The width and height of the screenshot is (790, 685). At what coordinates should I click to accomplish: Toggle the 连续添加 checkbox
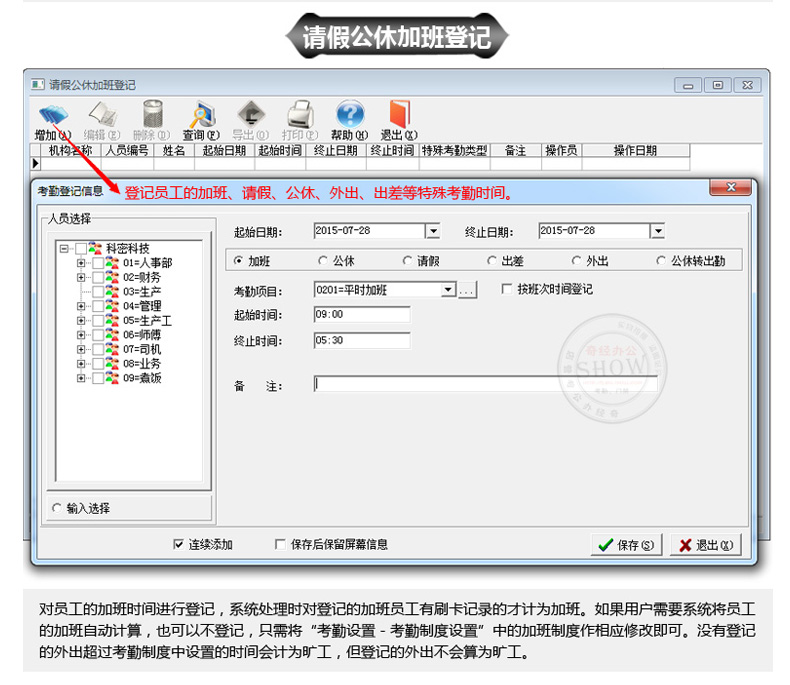(180, 545)
